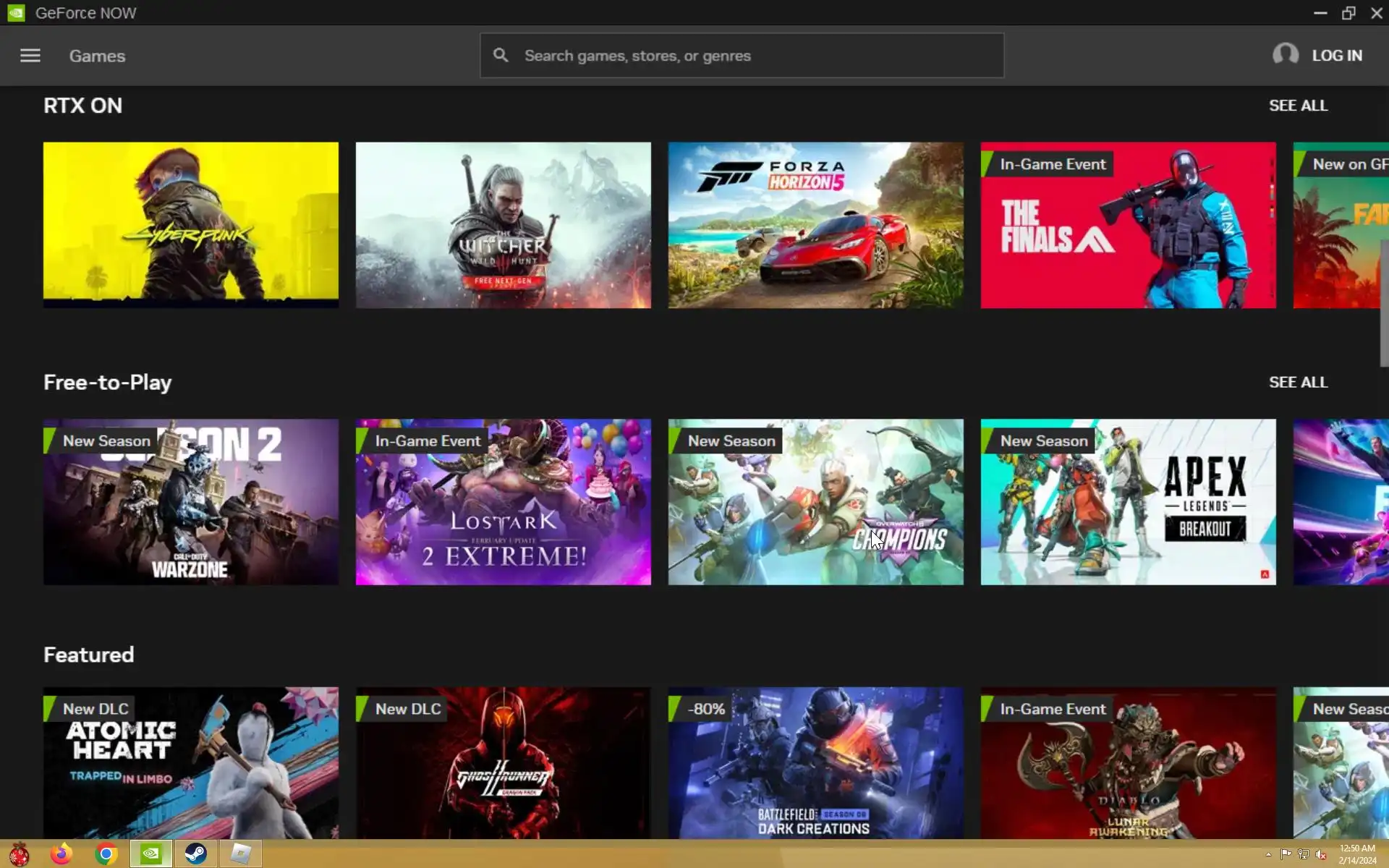The width and height of the screenshot is (1389, 868).
Task: Click GeForce NOW taskbar icon
Action: point(150,854)
